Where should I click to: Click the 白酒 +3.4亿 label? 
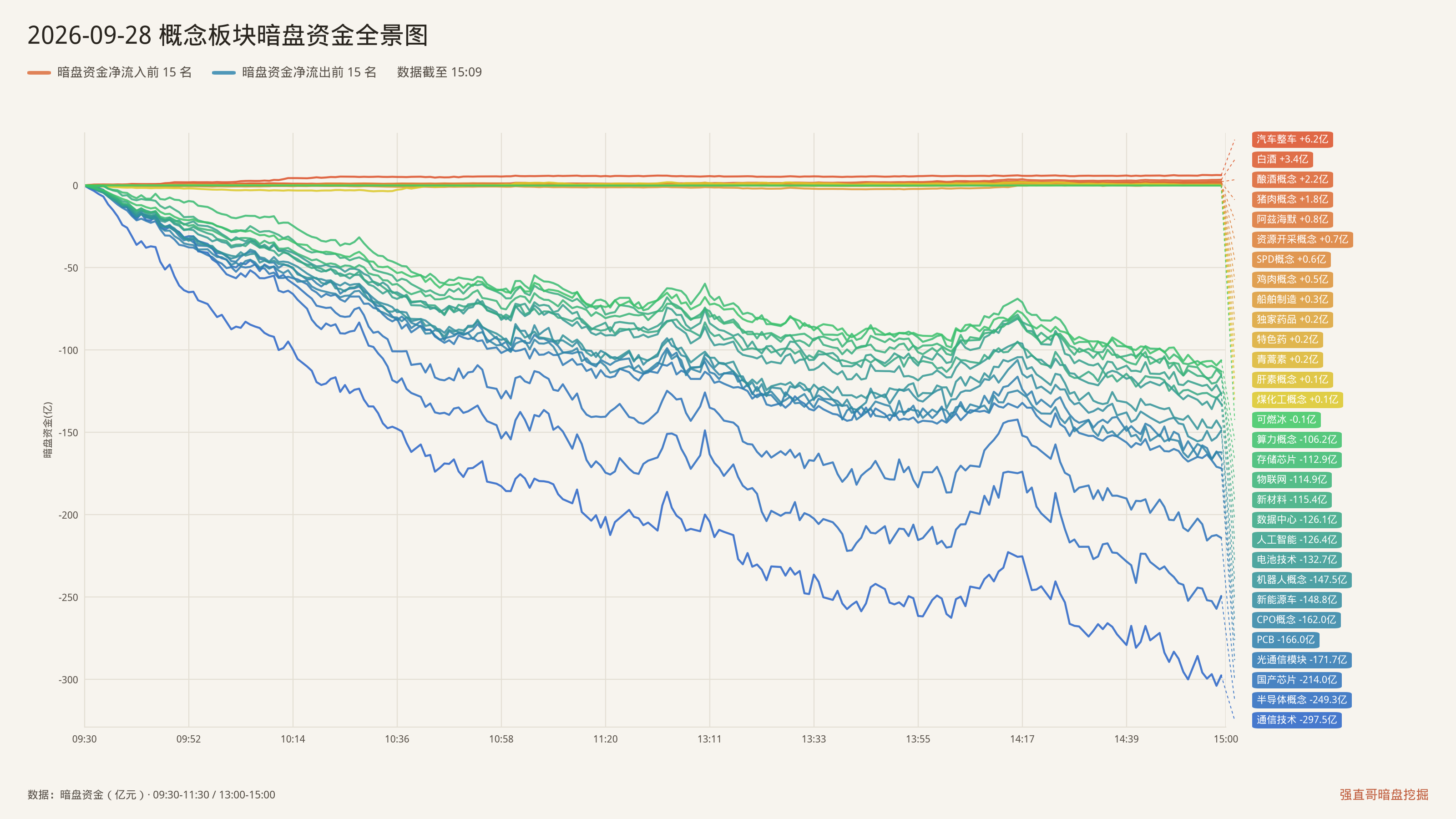(1282, 159)
